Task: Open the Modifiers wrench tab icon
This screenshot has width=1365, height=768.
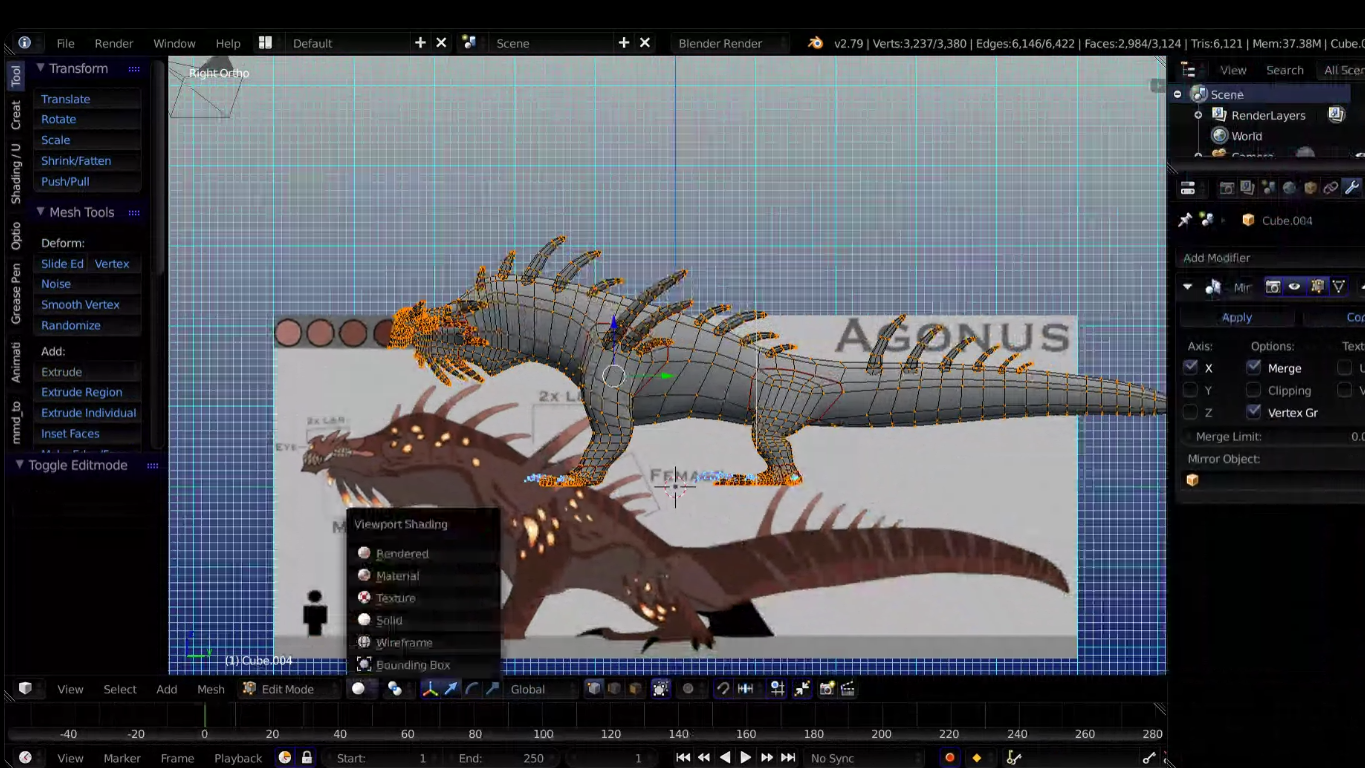Action: pos(1352,188)
